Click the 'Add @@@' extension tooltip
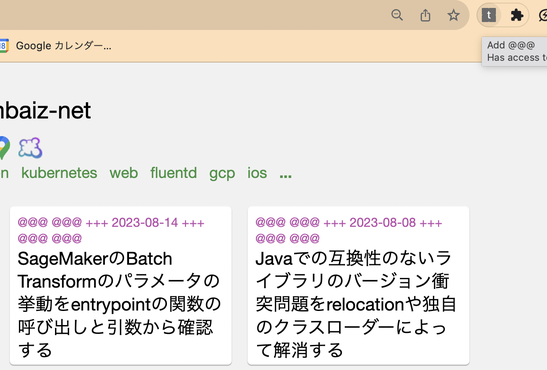The image size is (547, 370). pos(515,51)
